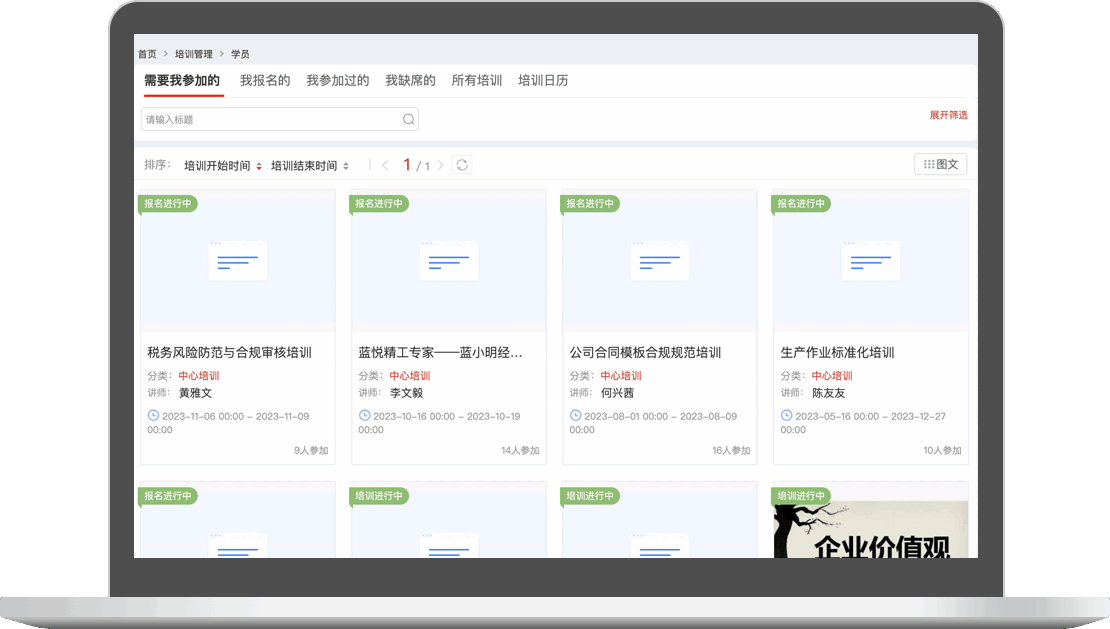Sort by 培训结束时间
The image size is (1110, 629).
[x=309, y=166]
